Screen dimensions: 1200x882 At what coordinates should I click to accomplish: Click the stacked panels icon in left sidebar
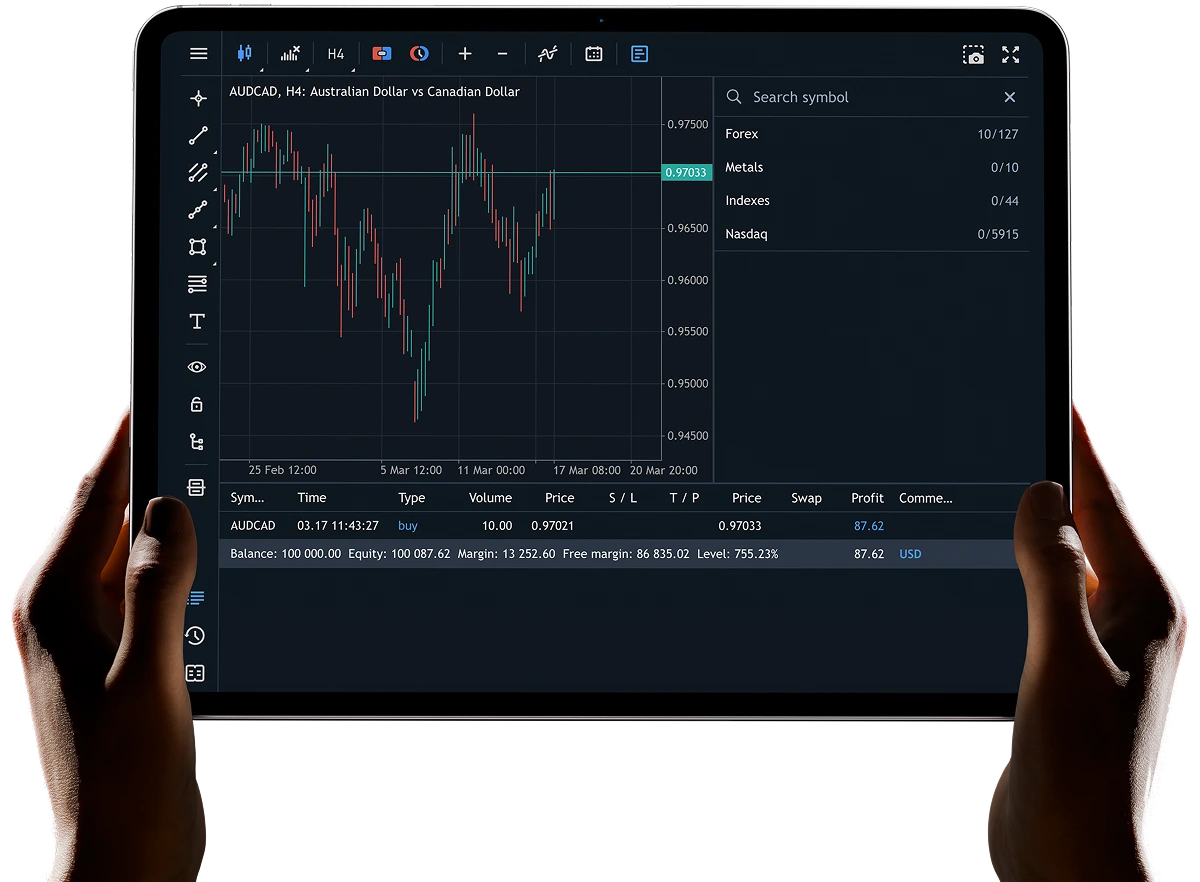click(196, 487)
